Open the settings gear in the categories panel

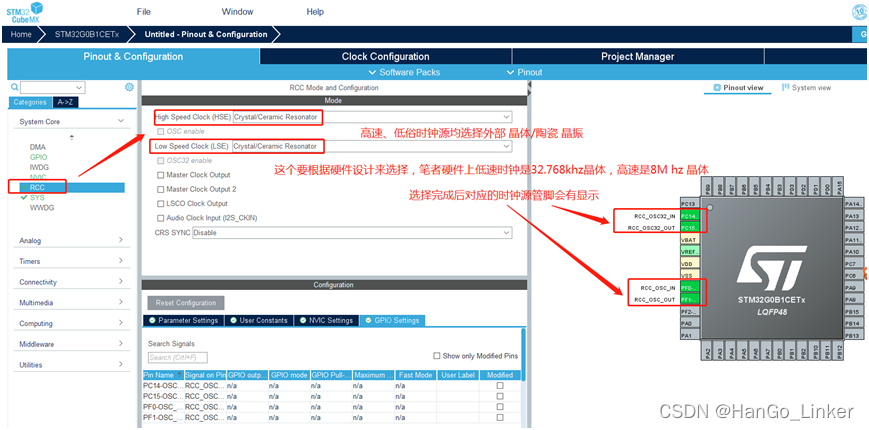click(129, 87)
